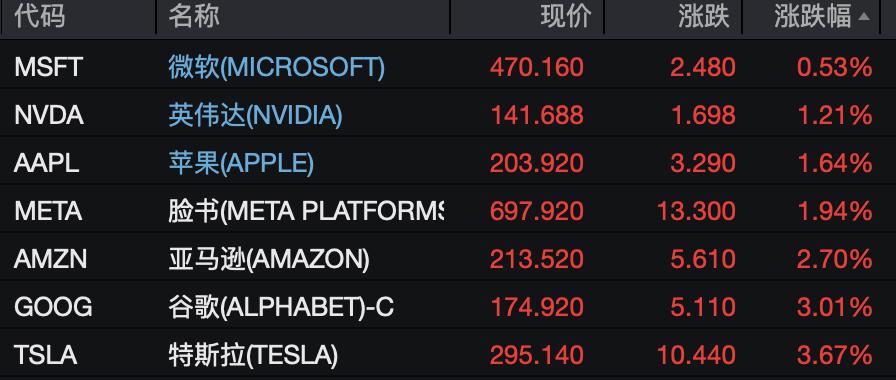Click the TSLA ticker code
Viewport: 896px width, 380px height.
click(46, 355)
